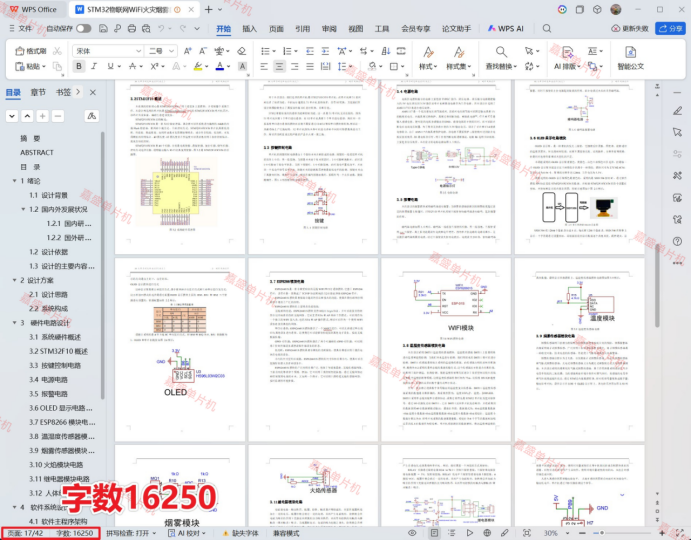Screen dimensions: 691x541
Task: Select 3.4 电源电路 in the outline
Action: pos(48,379)
